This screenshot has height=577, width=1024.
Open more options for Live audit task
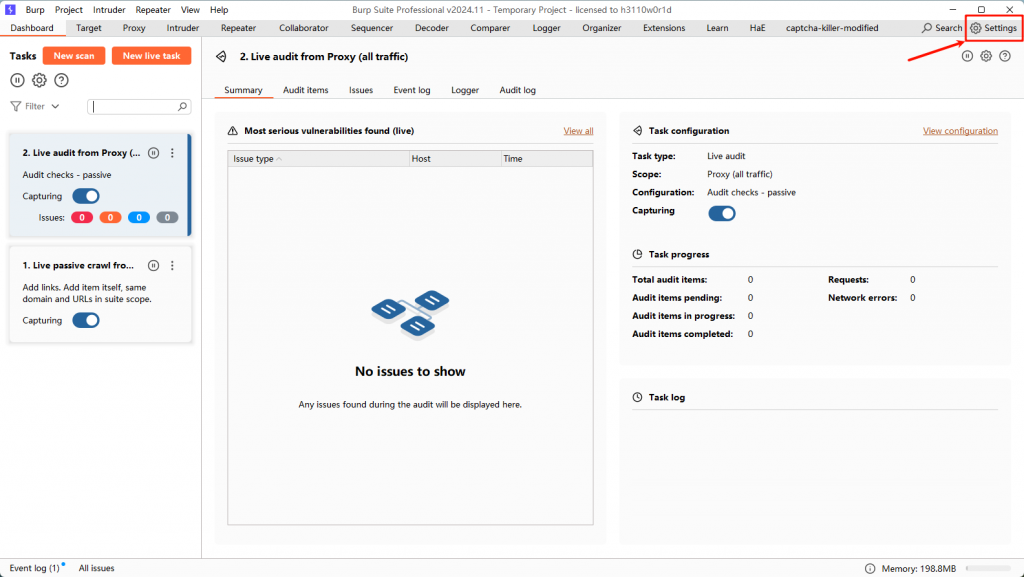(x=172, y=153)
